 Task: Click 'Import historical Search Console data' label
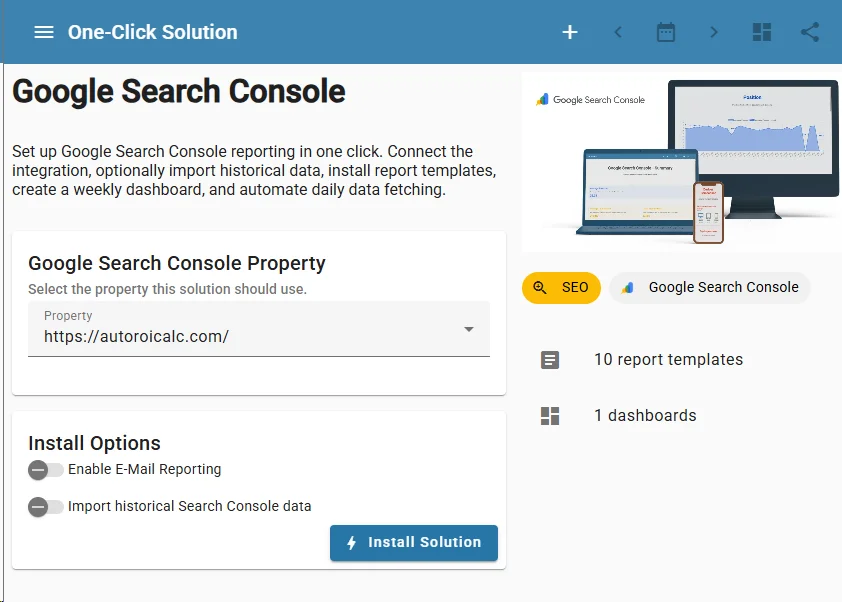tap(190, 506)
